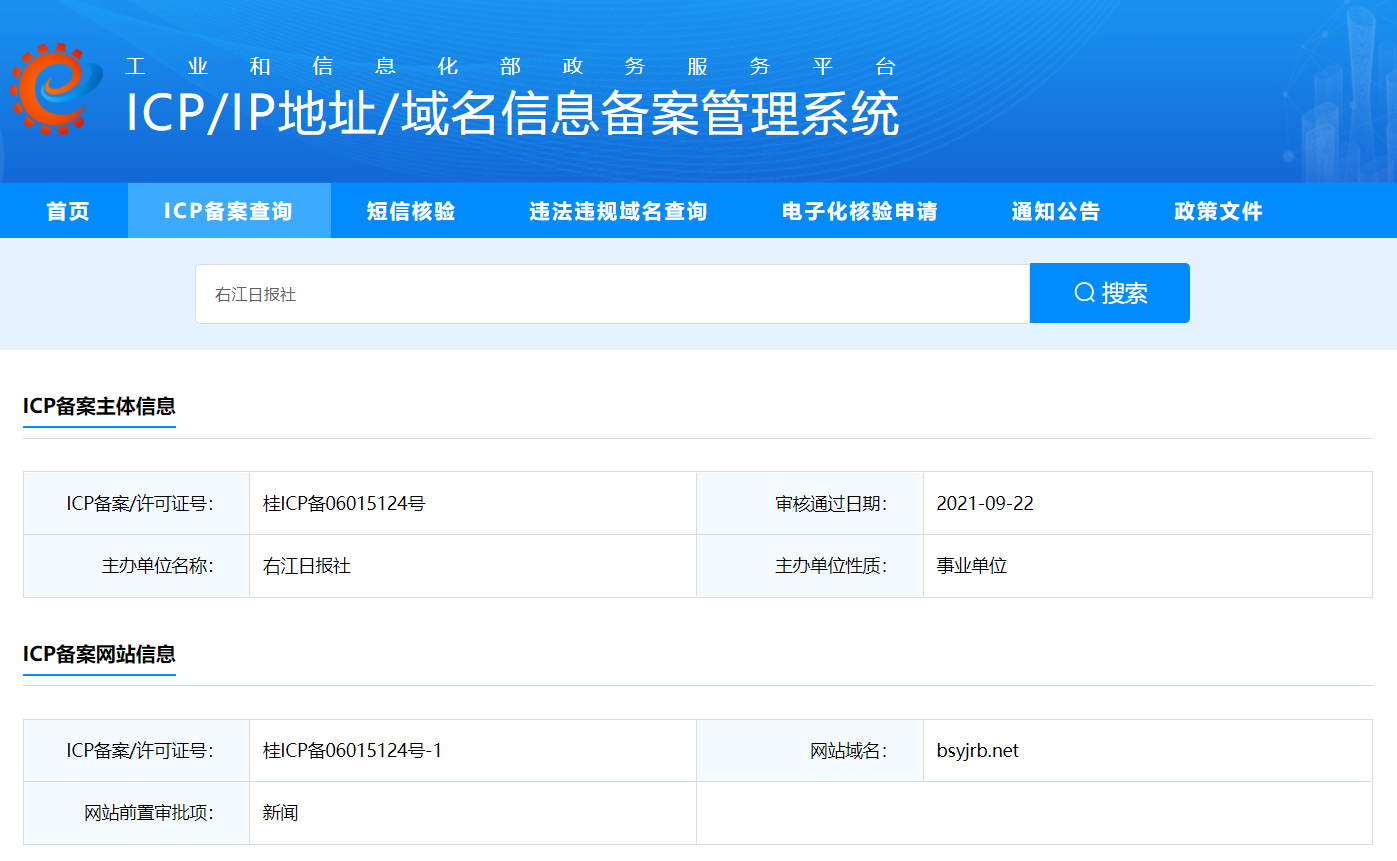The width and height of the screenshot is (1397, 861).
Task: Click license number 桂ICP备06015124号
Action: click(x=344, y=503)
